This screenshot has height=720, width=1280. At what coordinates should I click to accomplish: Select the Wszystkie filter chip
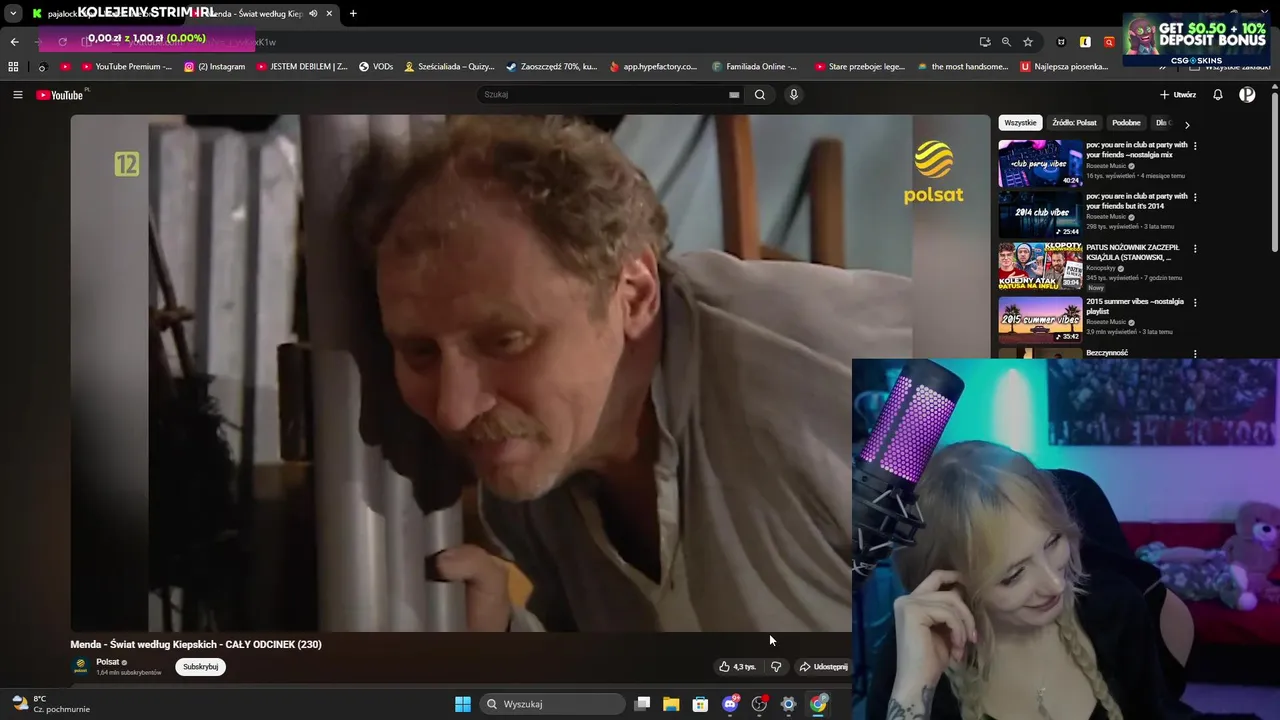click(1020, 123)
